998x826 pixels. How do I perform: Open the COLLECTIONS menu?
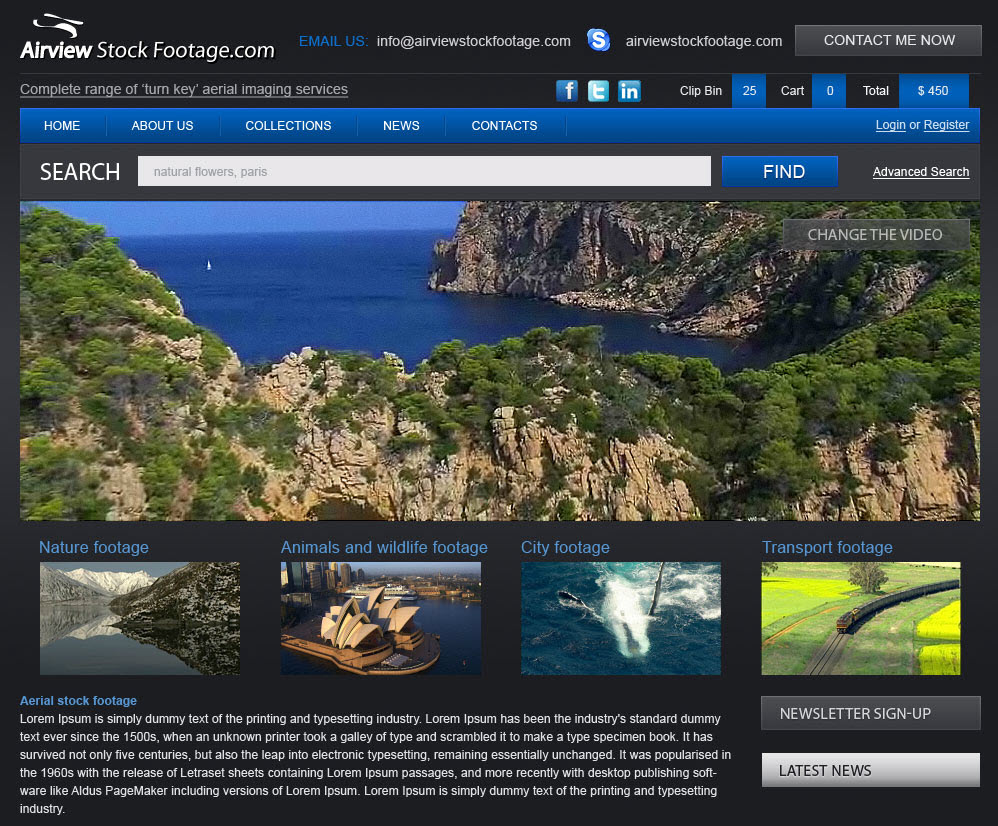click(288, 125)
